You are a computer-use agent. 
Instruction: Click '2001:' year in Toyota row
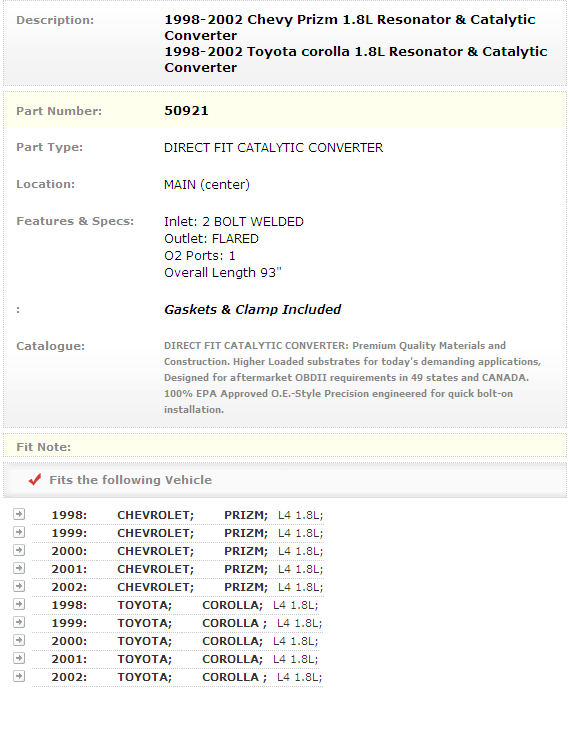click(x=69, y=659)
